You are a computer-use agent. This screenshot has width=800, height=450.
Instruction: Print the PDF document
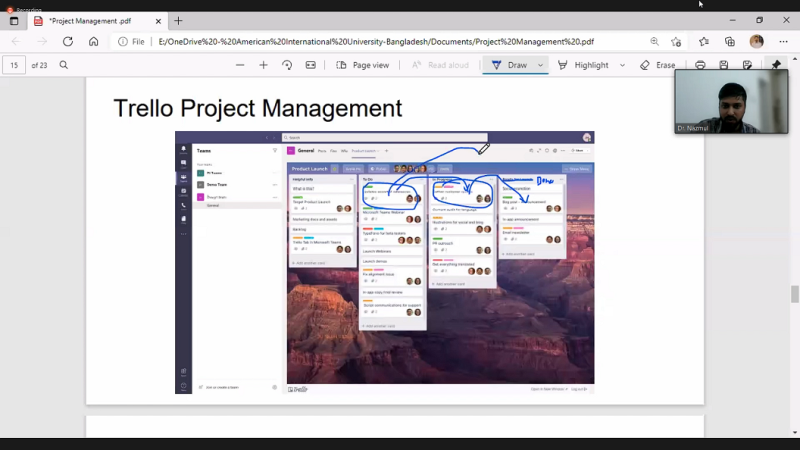tap(700, 65)
